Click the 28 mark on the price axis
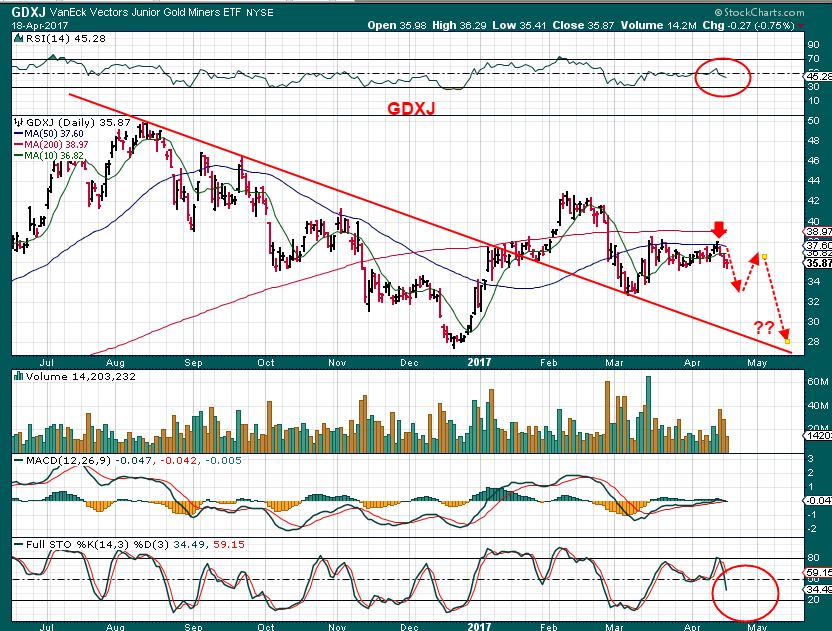The image size is (832, 631). (x=813, y=342)
